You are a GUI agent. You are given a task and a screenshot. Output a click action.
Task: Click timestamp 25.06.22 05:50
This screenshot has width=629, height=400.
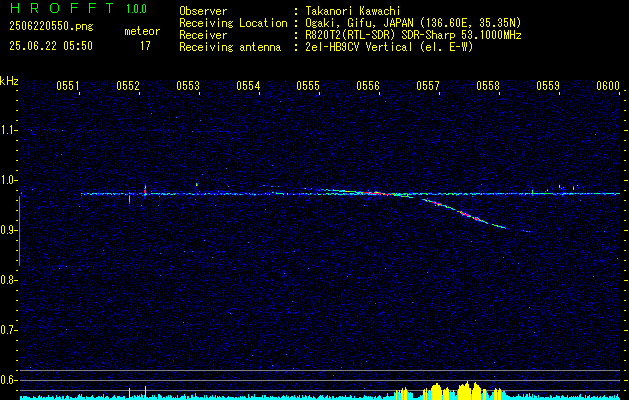[51, 46]
